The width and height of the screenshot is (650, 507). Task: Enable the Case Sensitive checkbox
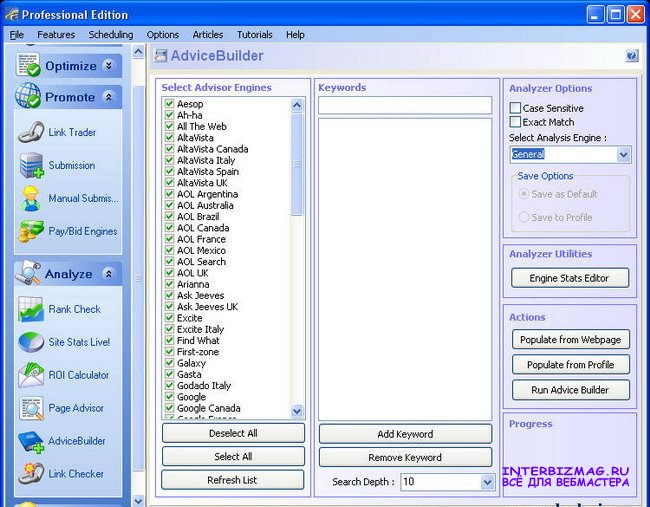[x=515, y=108]
